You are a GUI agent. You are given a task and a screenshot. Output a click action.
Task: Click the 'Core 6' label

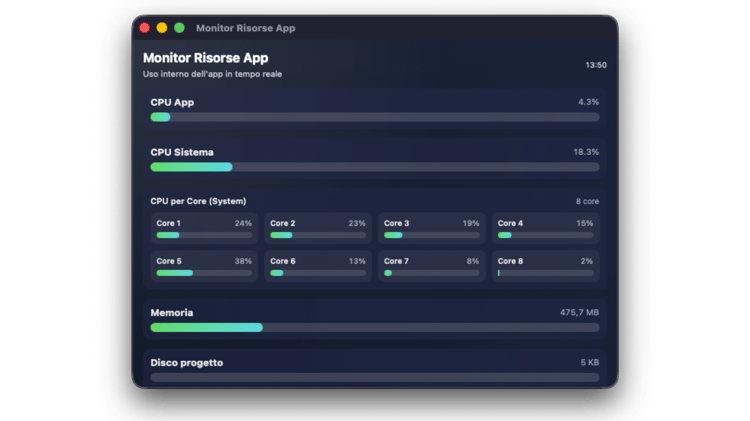click(x=282, y=261)
